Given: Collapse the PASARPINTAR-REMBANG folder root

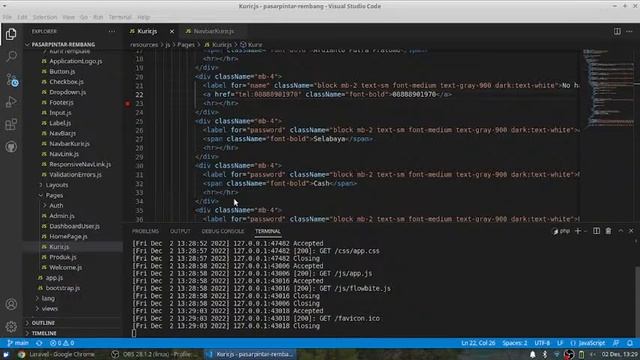Looking at the screenshot, I should point(63,44).
